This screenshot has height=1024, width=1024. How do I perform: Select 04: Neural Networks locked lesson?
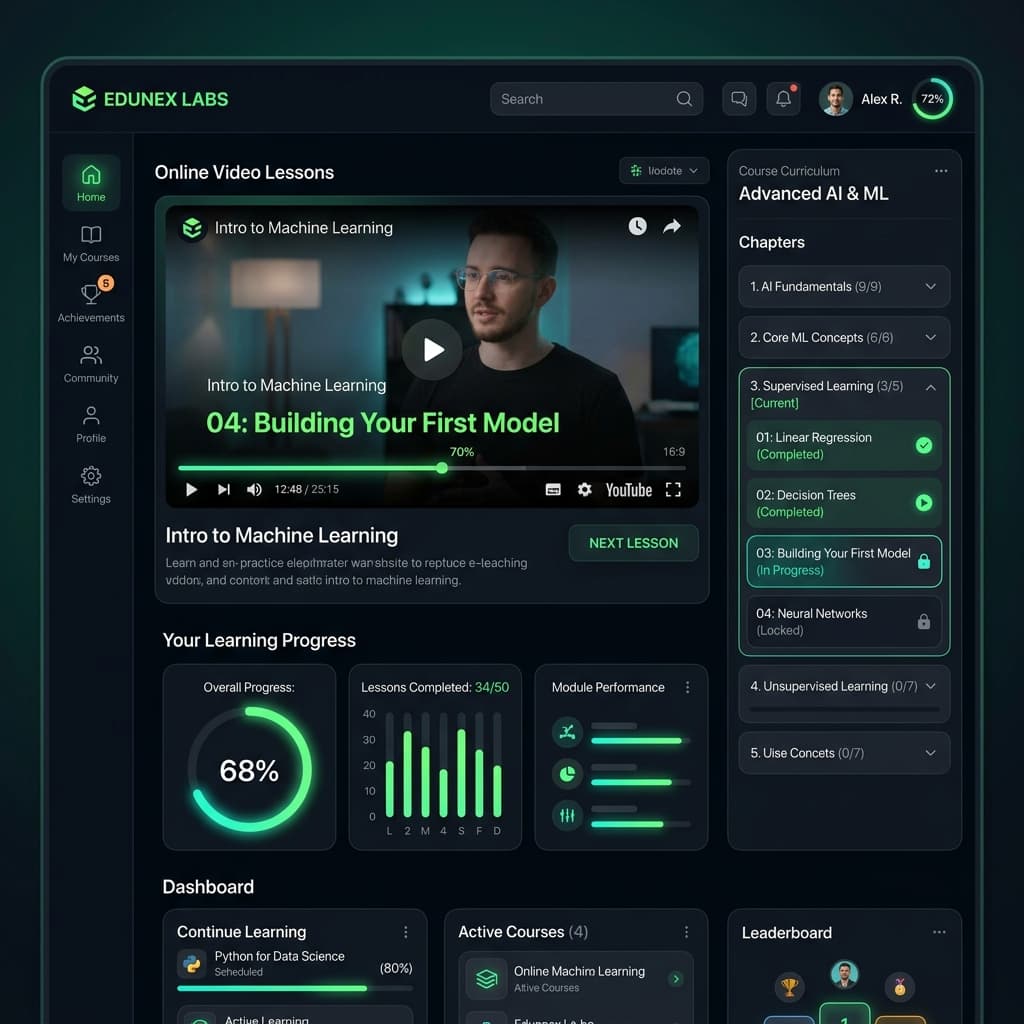click(x=844, y=621)
